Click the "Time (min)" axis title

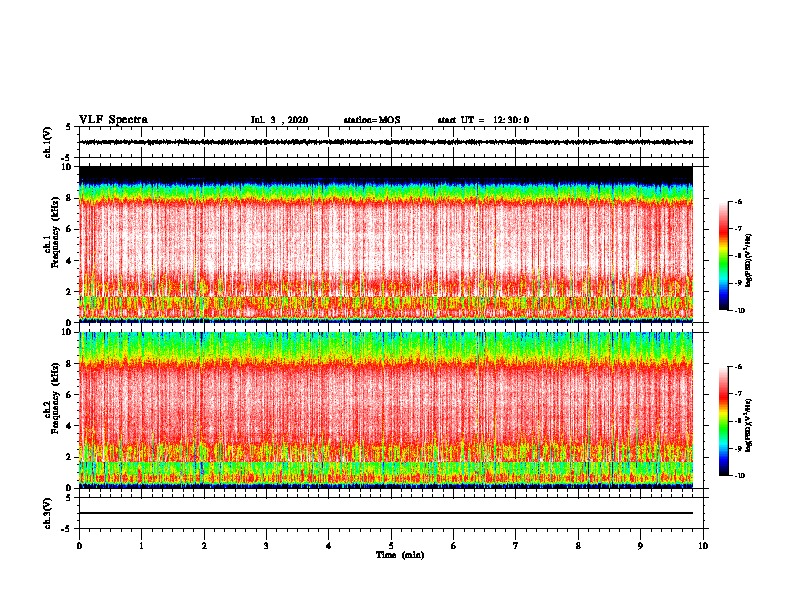pyautogui.click(x=400, y=555)
